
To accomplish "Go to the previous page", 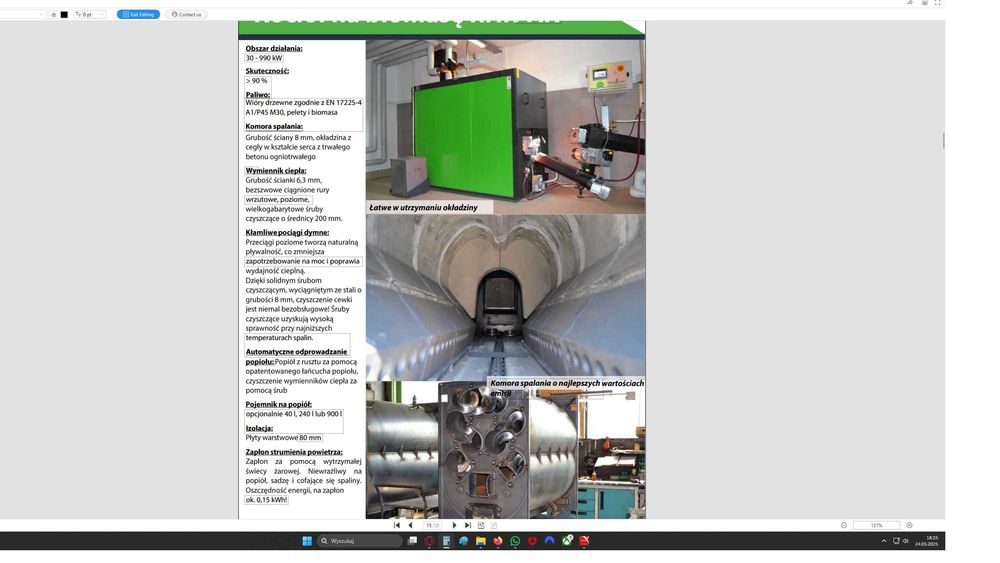I will point(410,525).
